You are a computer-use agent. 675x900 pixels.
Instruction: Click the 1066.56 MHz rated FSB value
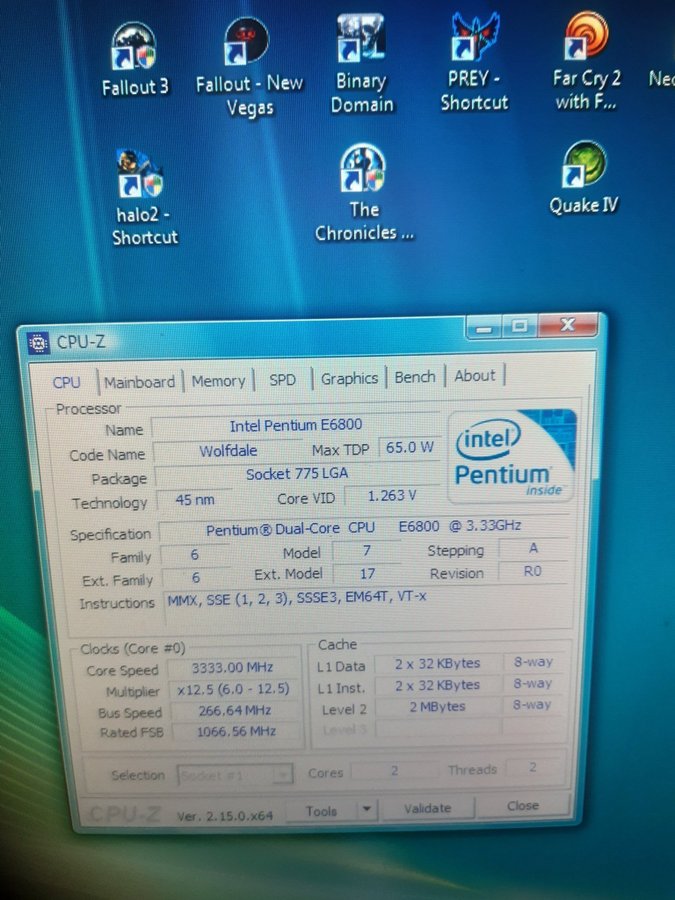[x=236, y=732]
